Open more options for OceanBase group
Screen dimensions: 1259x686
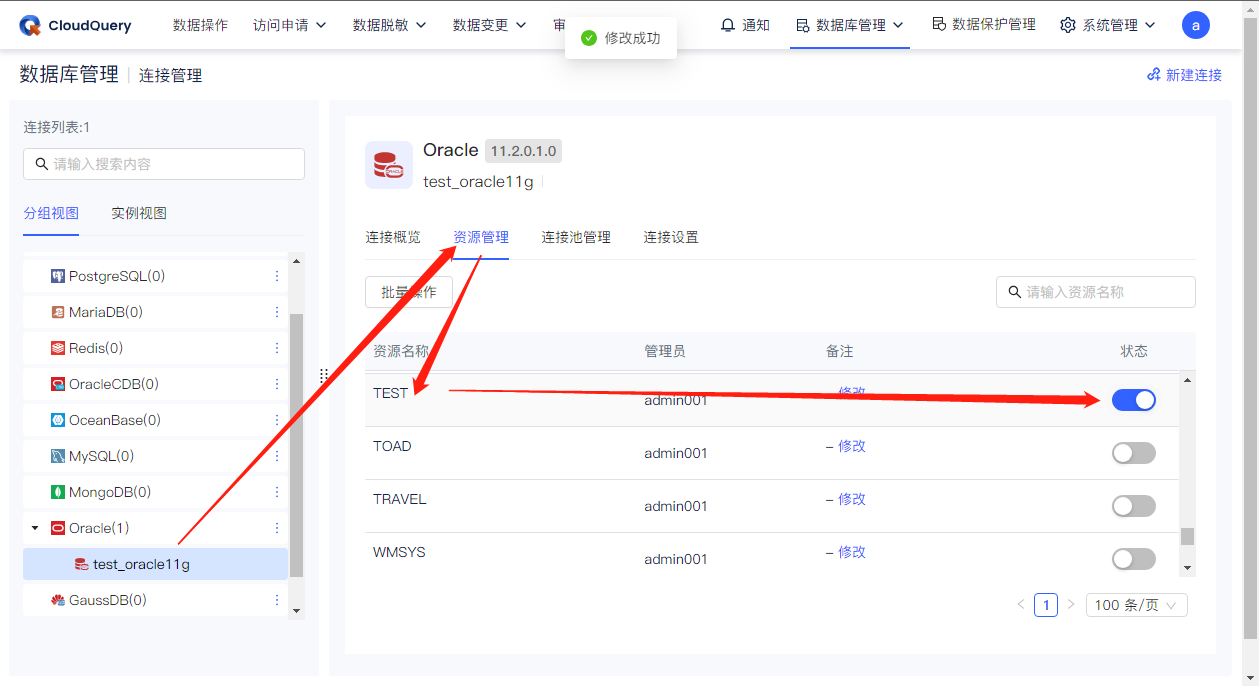click(x=277, y=420)
